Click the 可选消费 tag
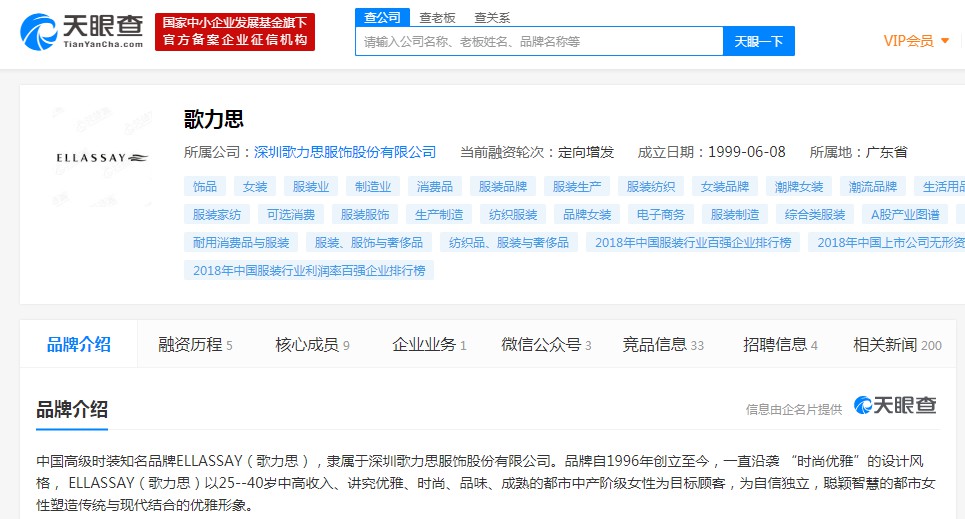The image size is (965, 519). pyautogui.click(x=290, y=214)
